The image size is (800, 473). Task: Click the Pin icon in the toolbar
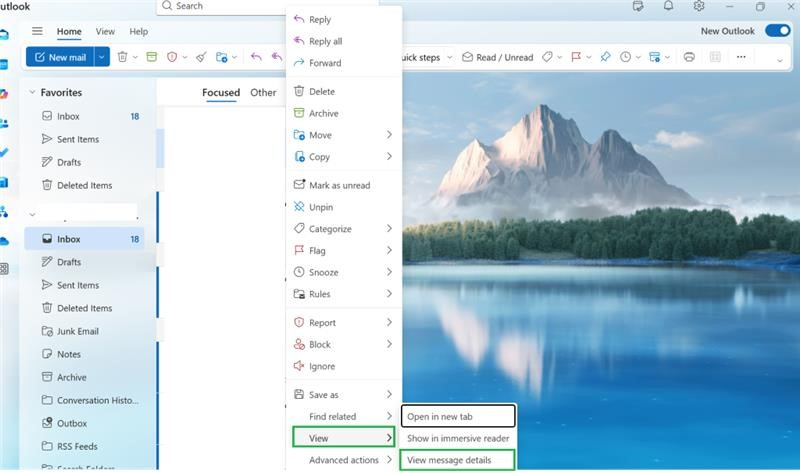[605, 57]
